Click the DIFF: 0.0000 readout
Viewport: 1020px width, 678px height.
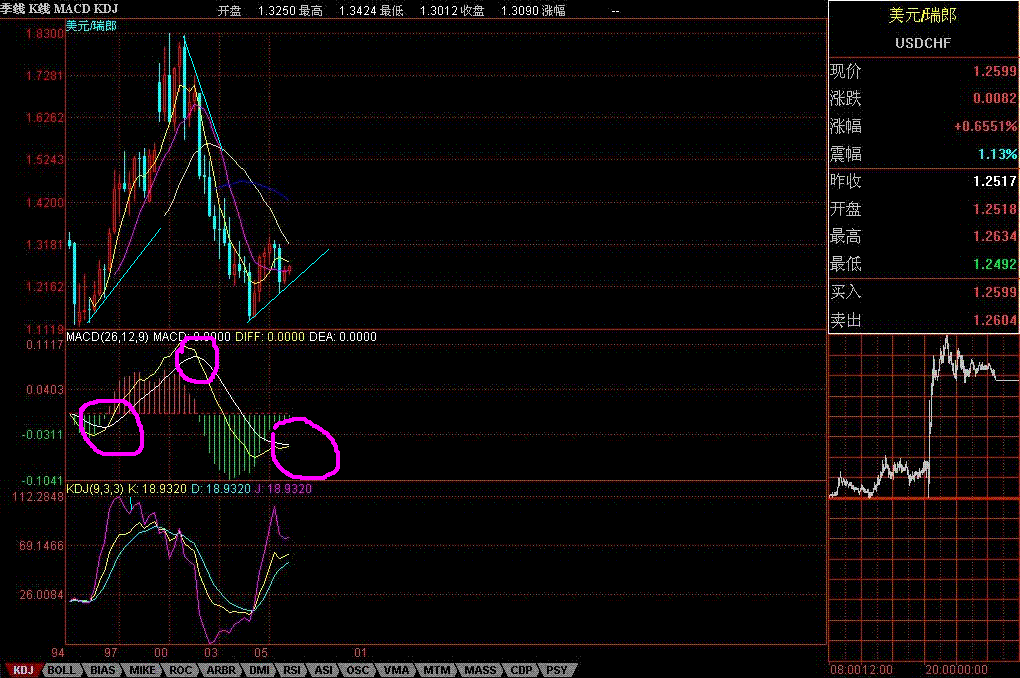coord(270,337)
